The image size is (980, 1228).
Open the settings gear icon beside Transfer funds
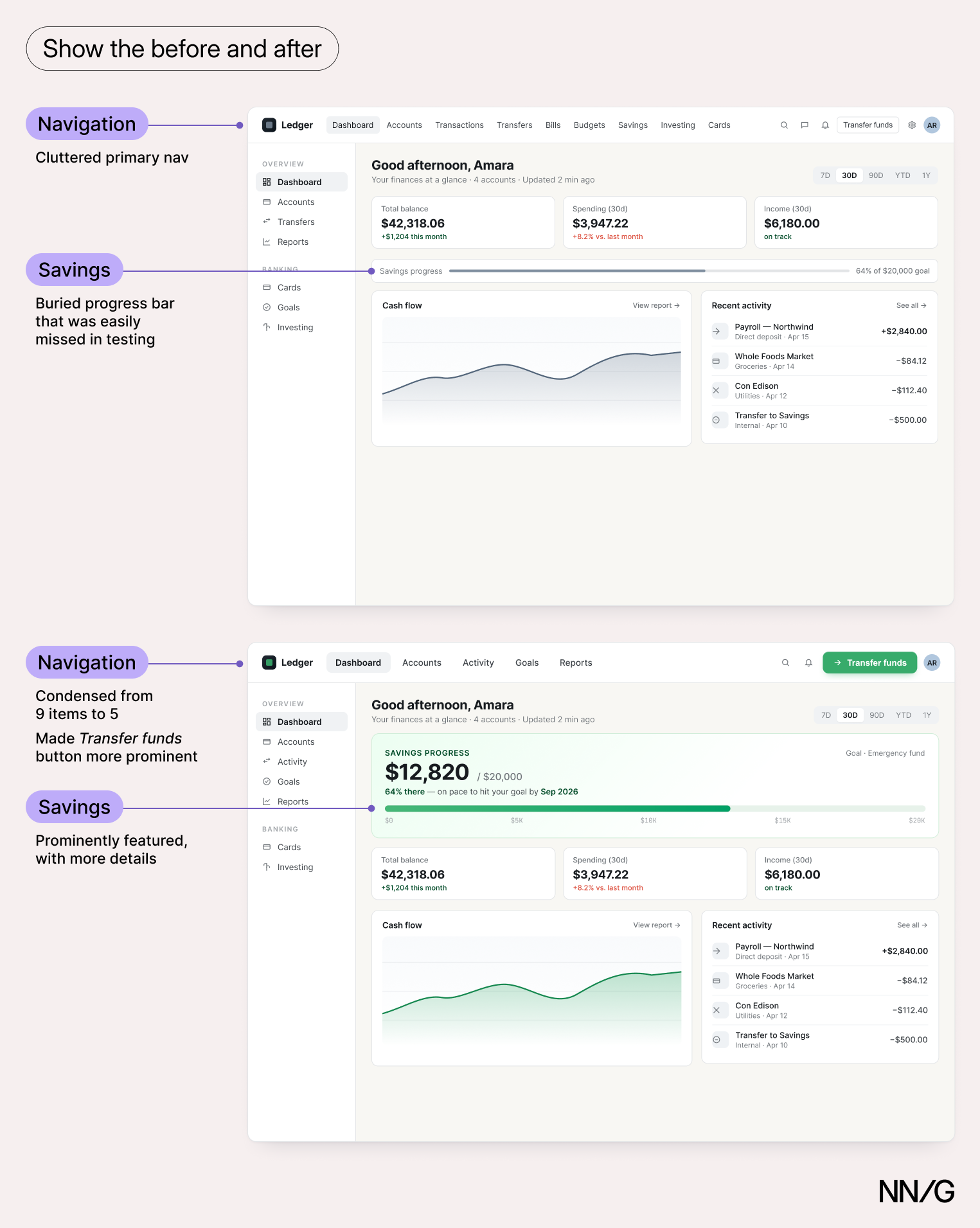pyautogui.click(x=912, y=125)
